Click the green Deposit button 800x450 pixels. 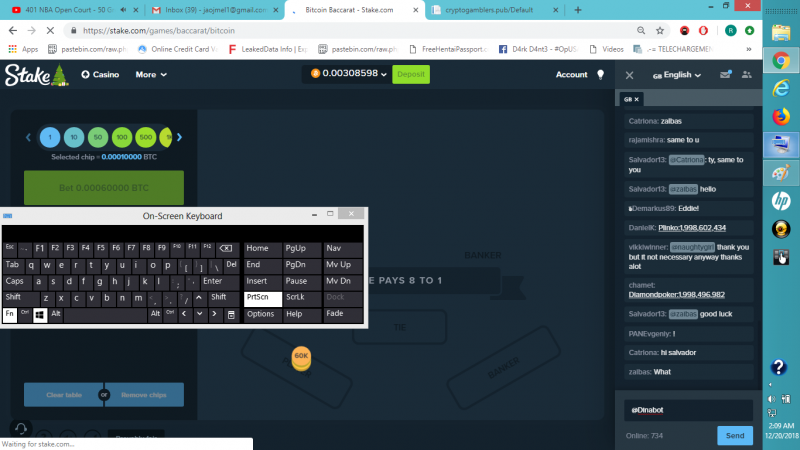click(x=411, y=74)
